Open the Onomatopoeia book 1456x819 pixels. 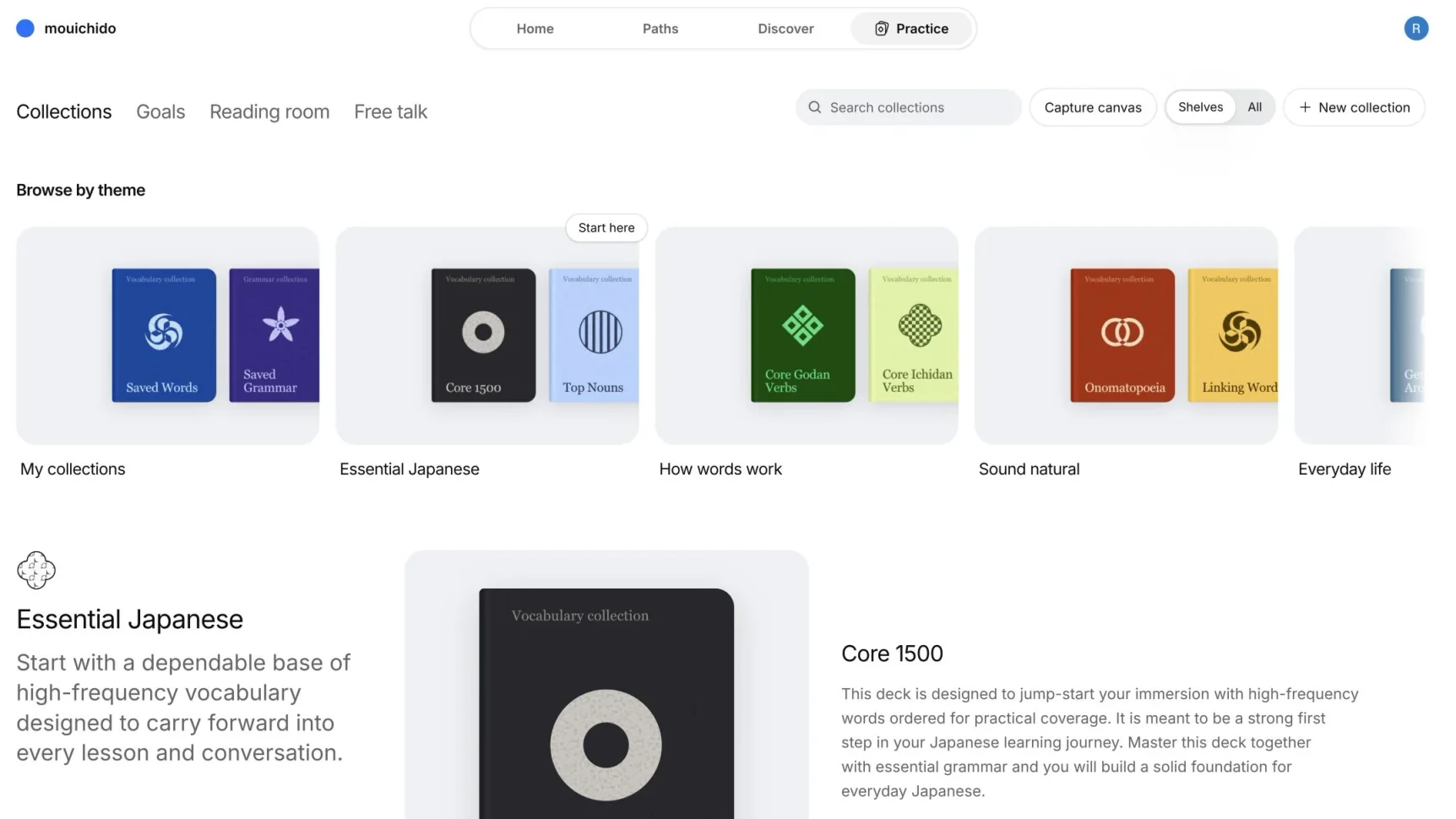click(1122, 335)
